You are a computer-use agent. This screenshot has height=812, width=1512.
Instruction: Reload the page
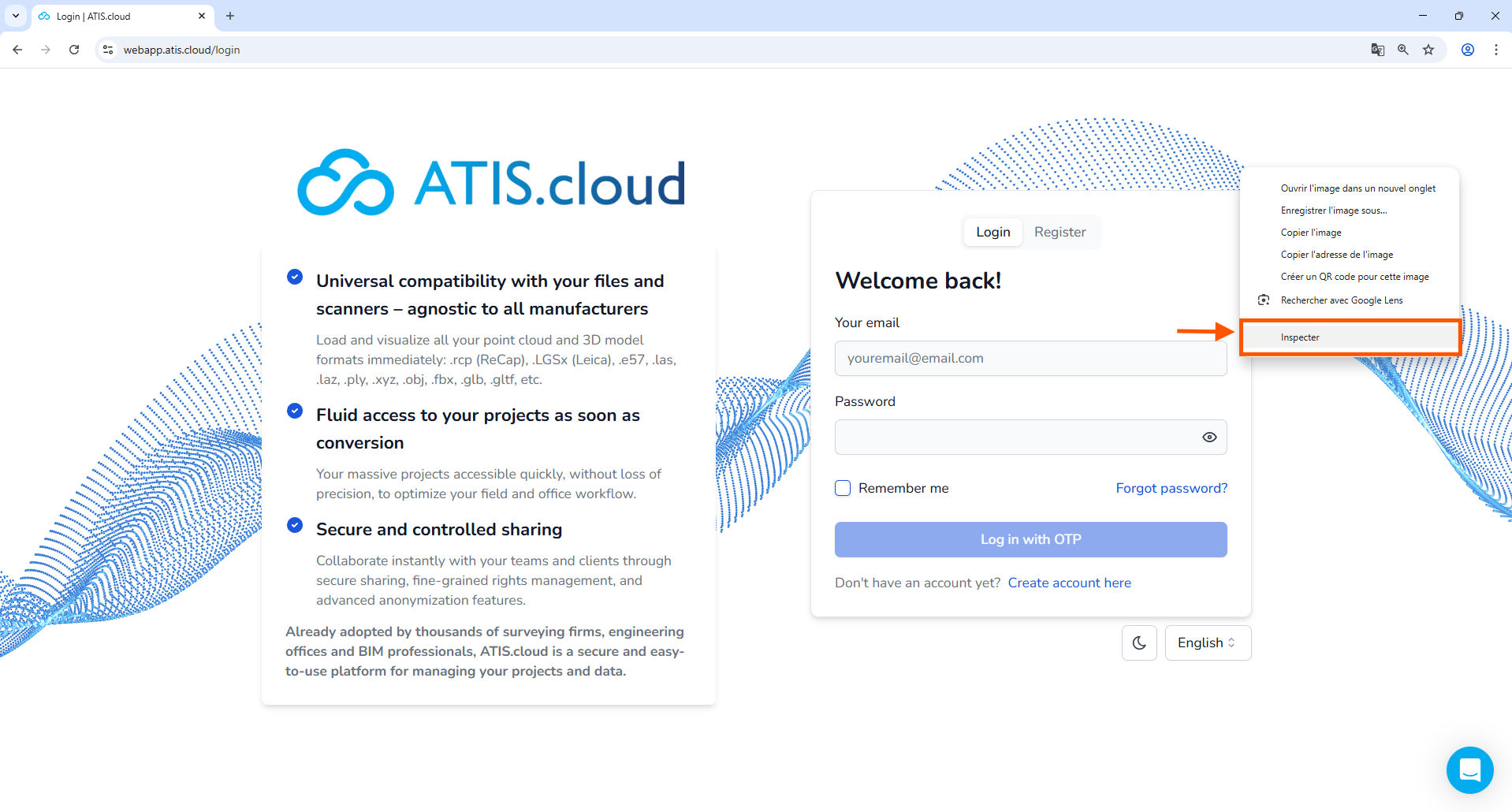pyautogui.click(x=74, y=50)
